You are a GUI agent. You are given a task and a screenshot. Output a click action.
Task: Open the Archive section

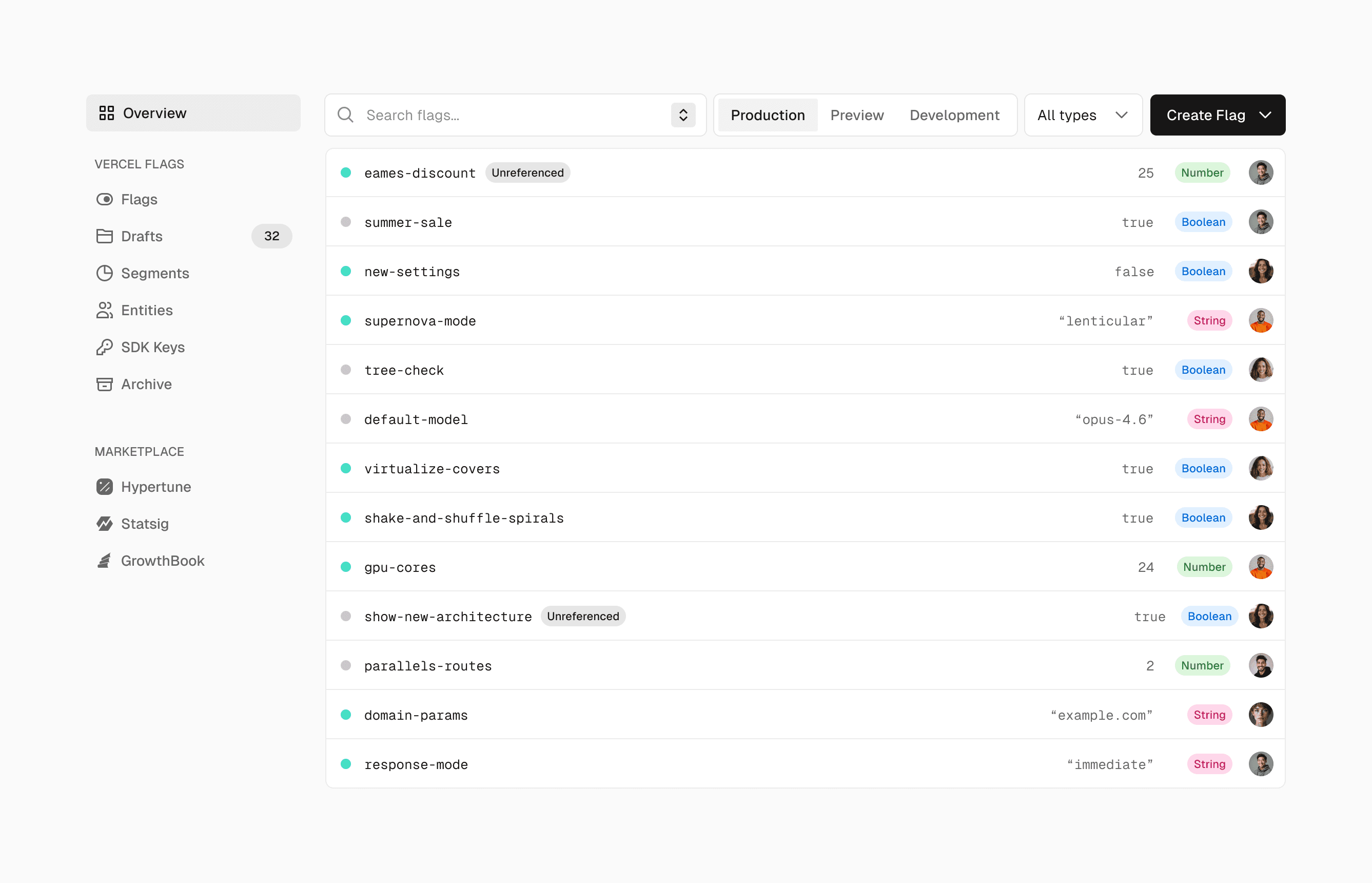point(146,384)
